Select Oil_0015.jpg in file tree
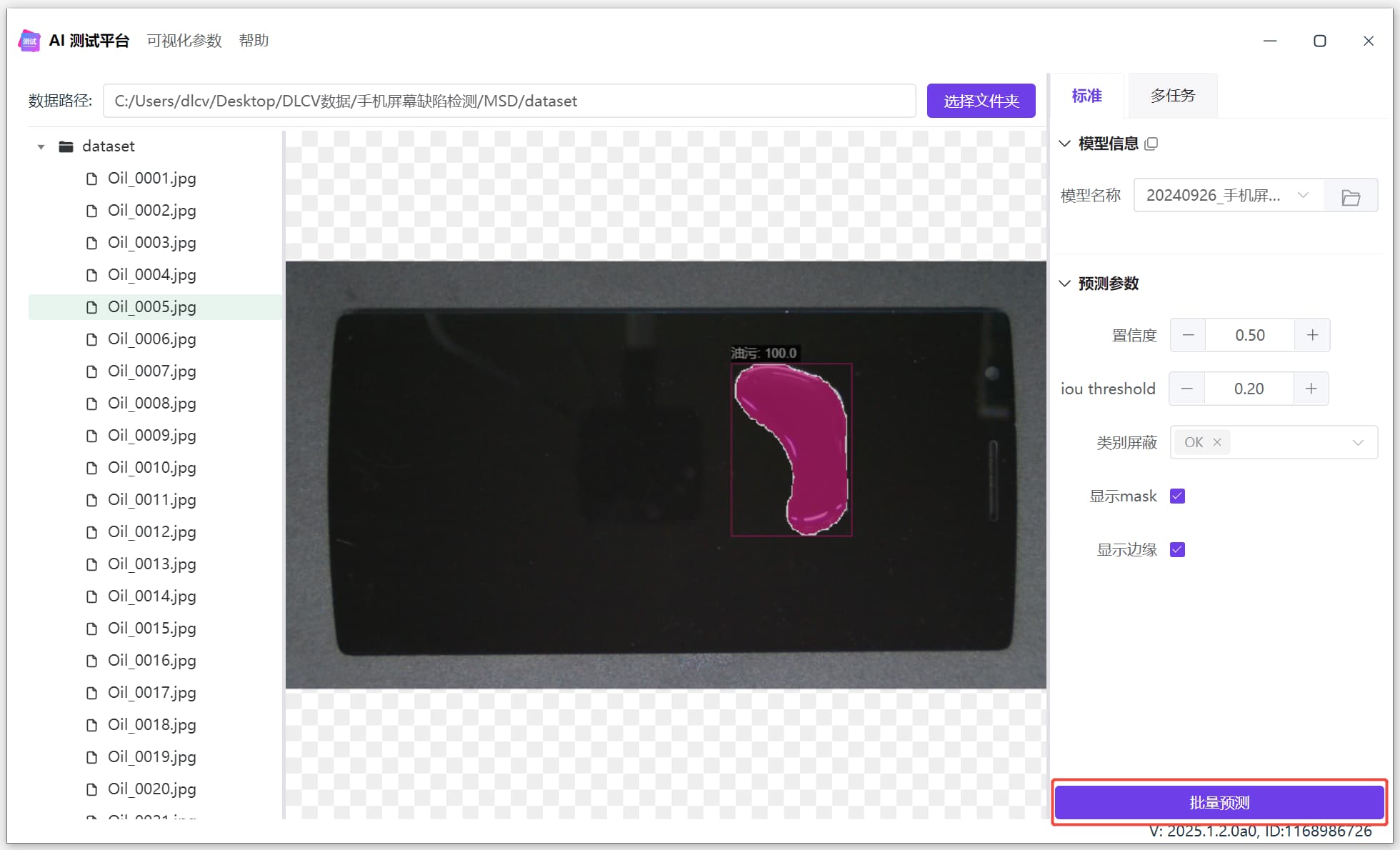Screen dimensions: 1400x850 151,629
